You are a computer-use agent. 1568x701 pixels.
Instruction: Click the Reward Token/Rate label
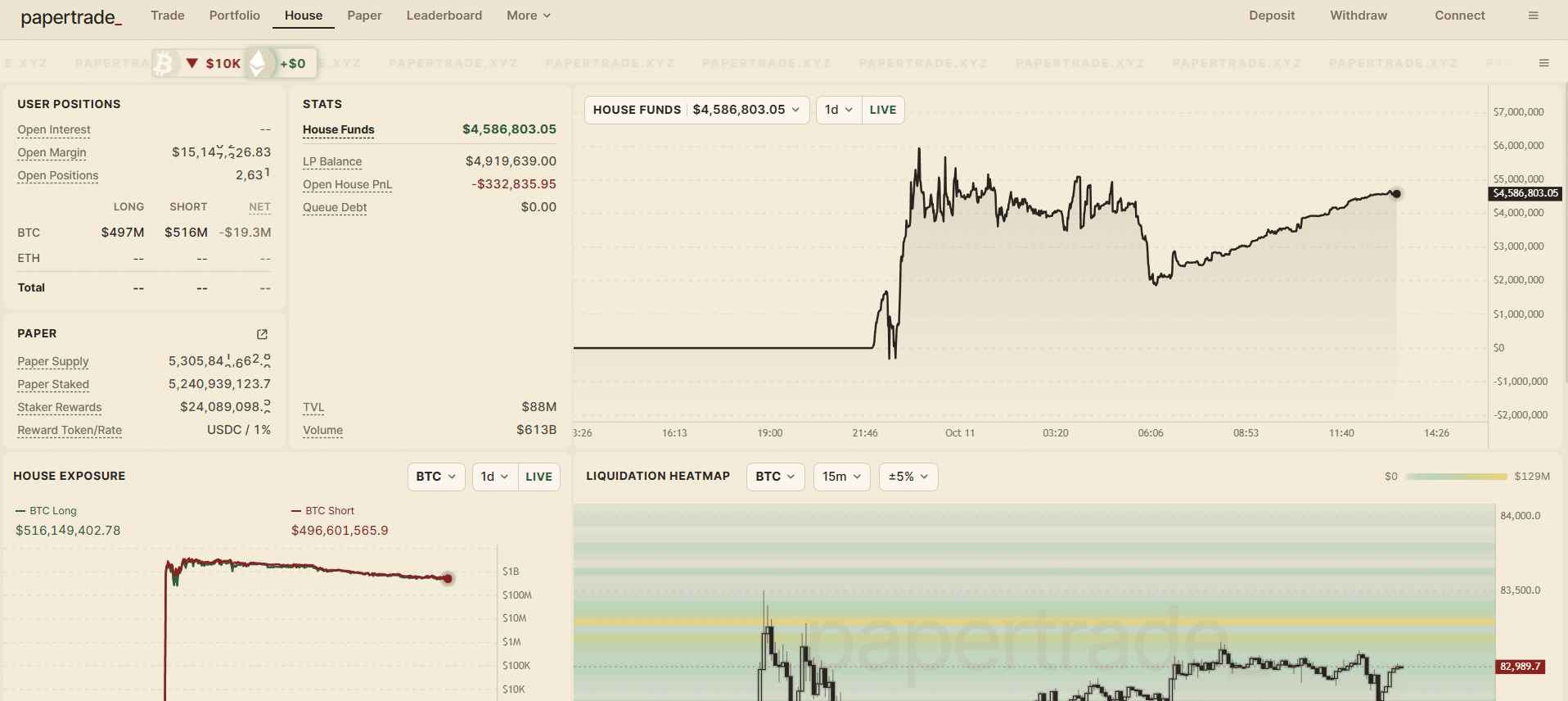[x=70, y=430]
